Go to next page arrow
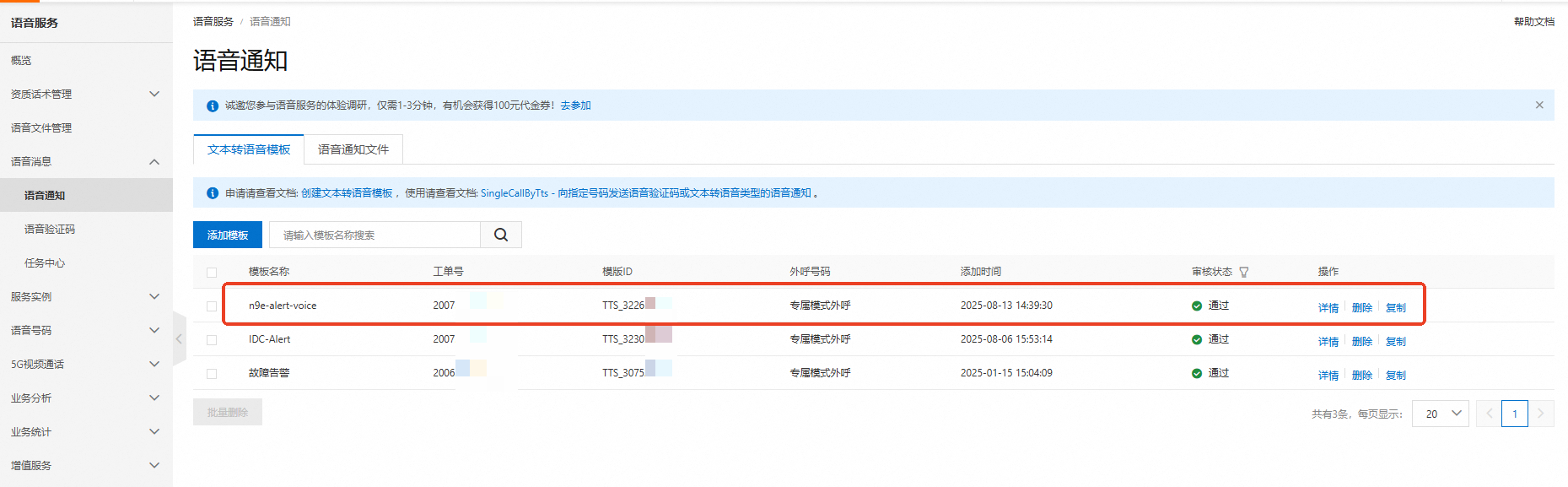The image size is (1568, 487). point(1541,414)
